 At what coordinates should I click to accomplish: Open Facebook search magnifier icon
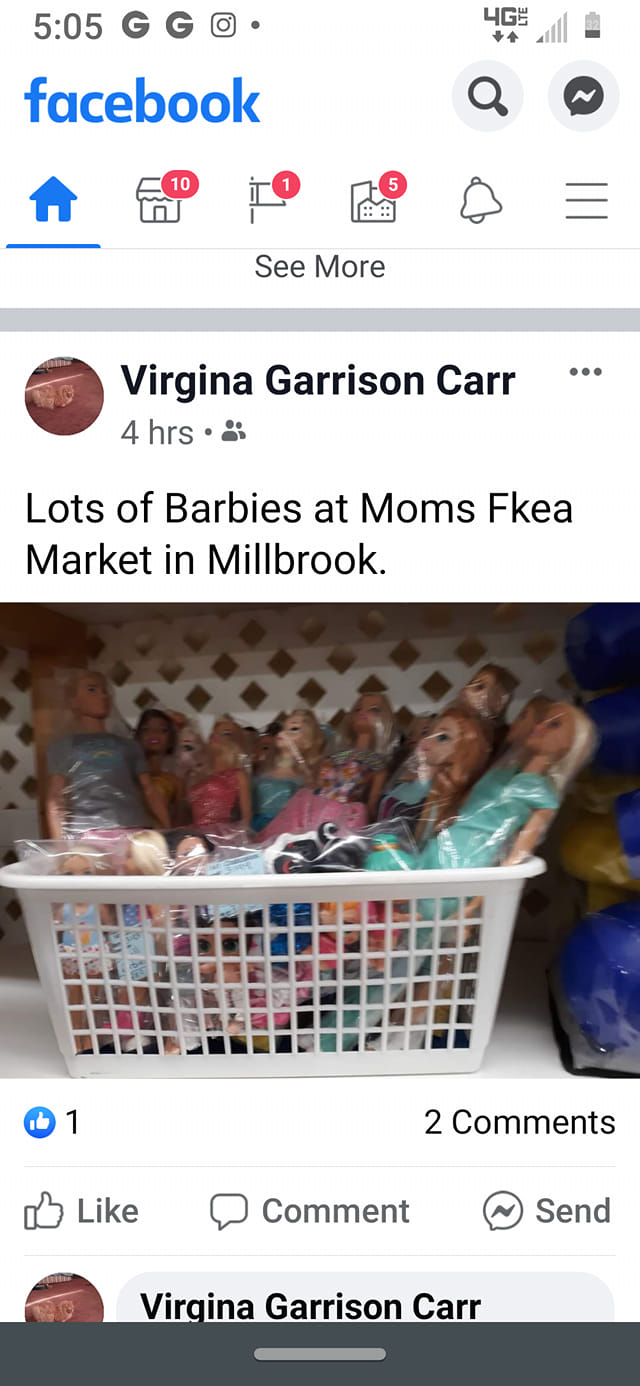[x=487, y=97]
